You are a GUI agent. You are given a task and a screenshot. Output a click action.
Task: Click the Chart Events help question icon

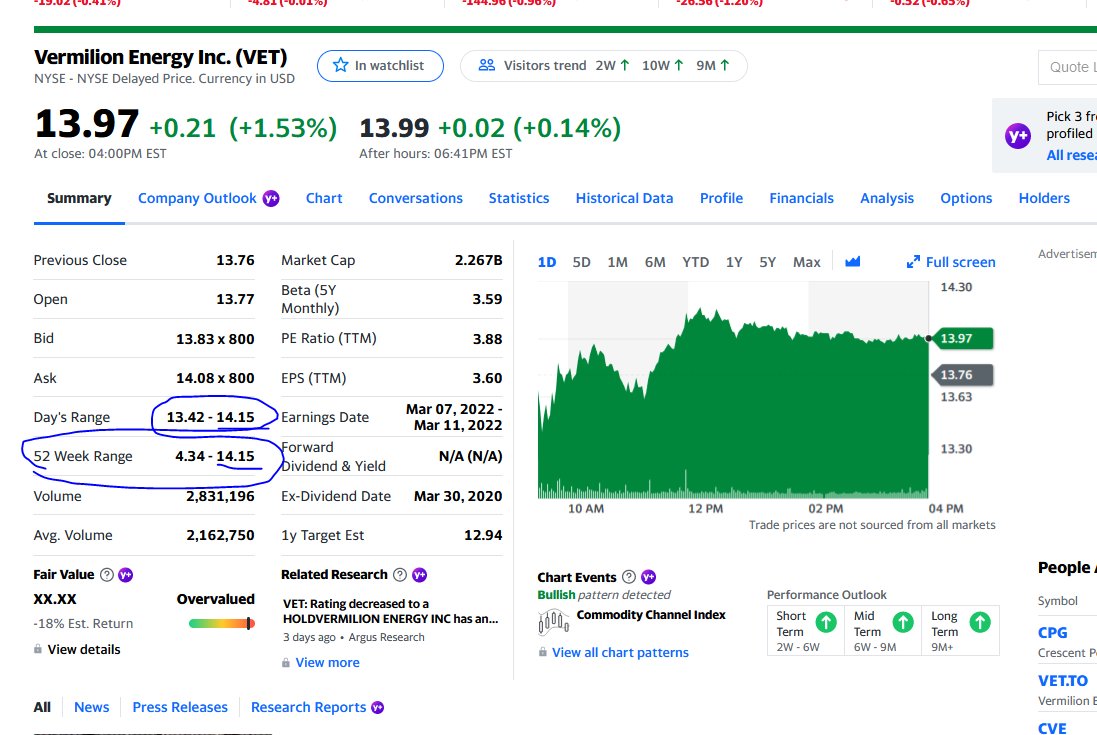click(x=629, y=577)
